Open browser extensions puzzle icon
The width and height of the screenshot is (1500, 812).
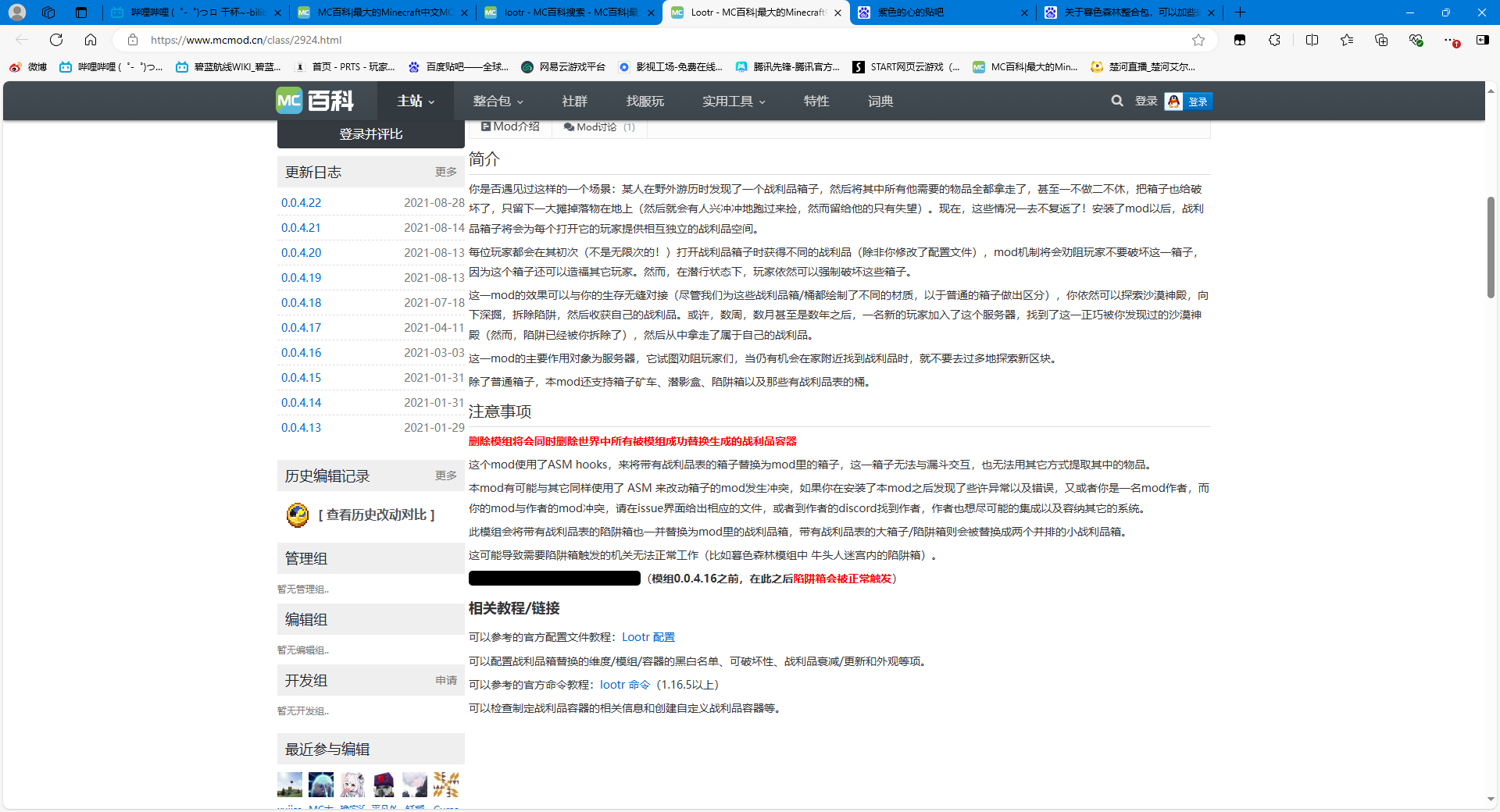[x=1274, y=40]
